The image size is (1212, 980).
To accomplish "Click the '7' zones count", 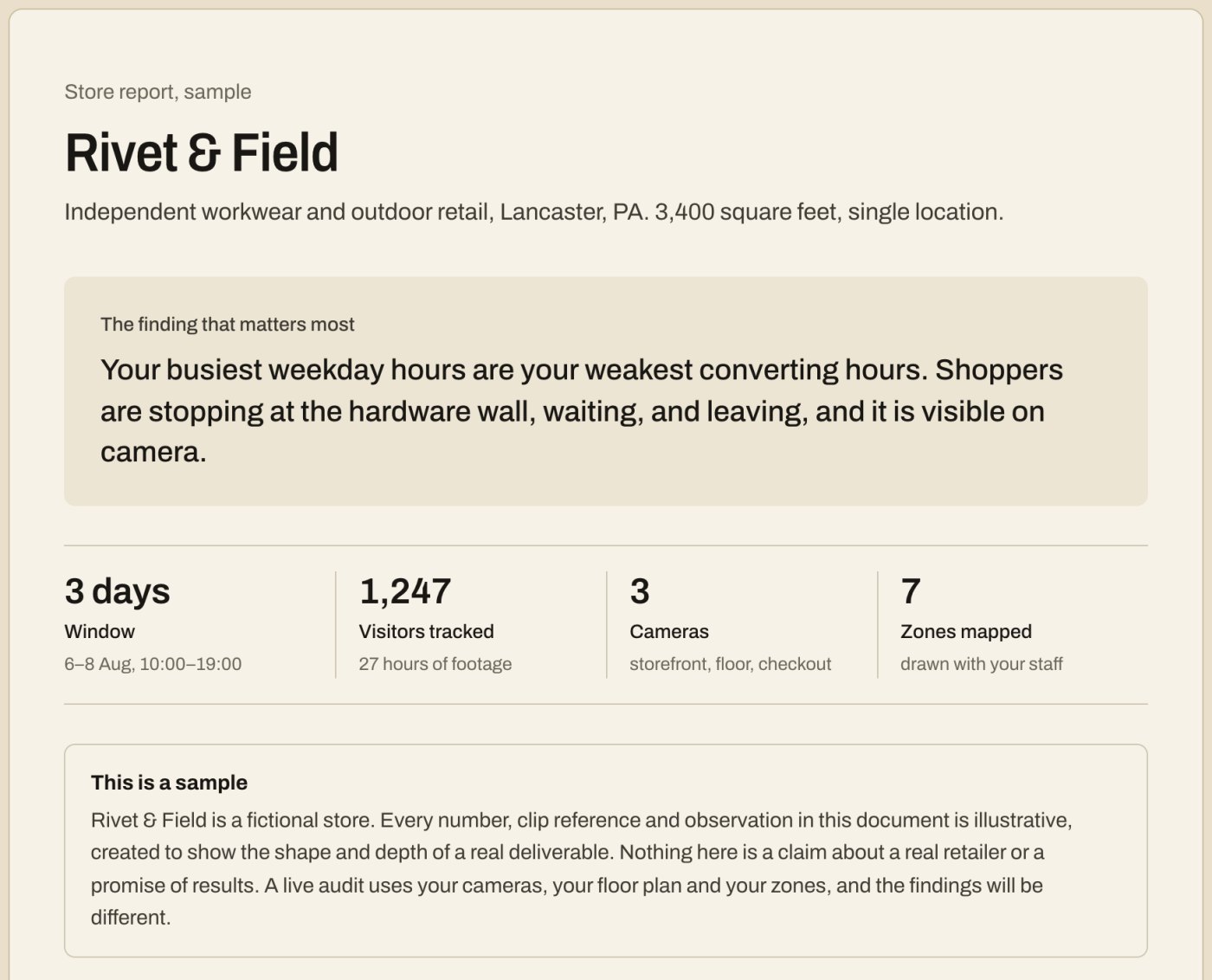I will pyautogui.click(x=911, y=591).
